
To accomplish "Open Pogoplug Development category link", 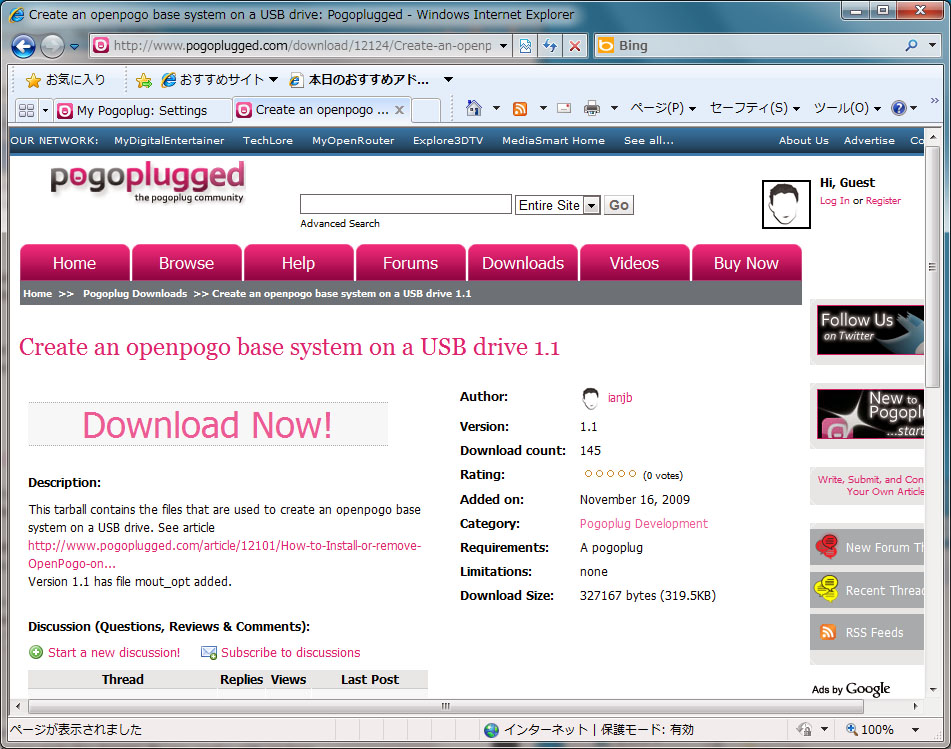I will (644, 523).
